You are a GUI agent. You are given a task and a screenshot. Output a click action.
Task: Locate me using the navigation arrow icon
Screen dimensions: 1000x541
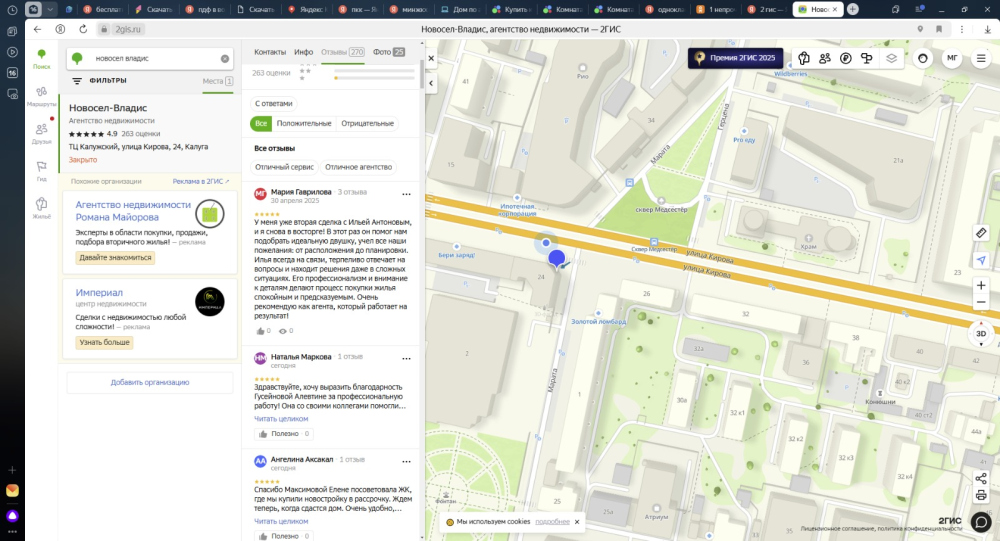(981, 260)
